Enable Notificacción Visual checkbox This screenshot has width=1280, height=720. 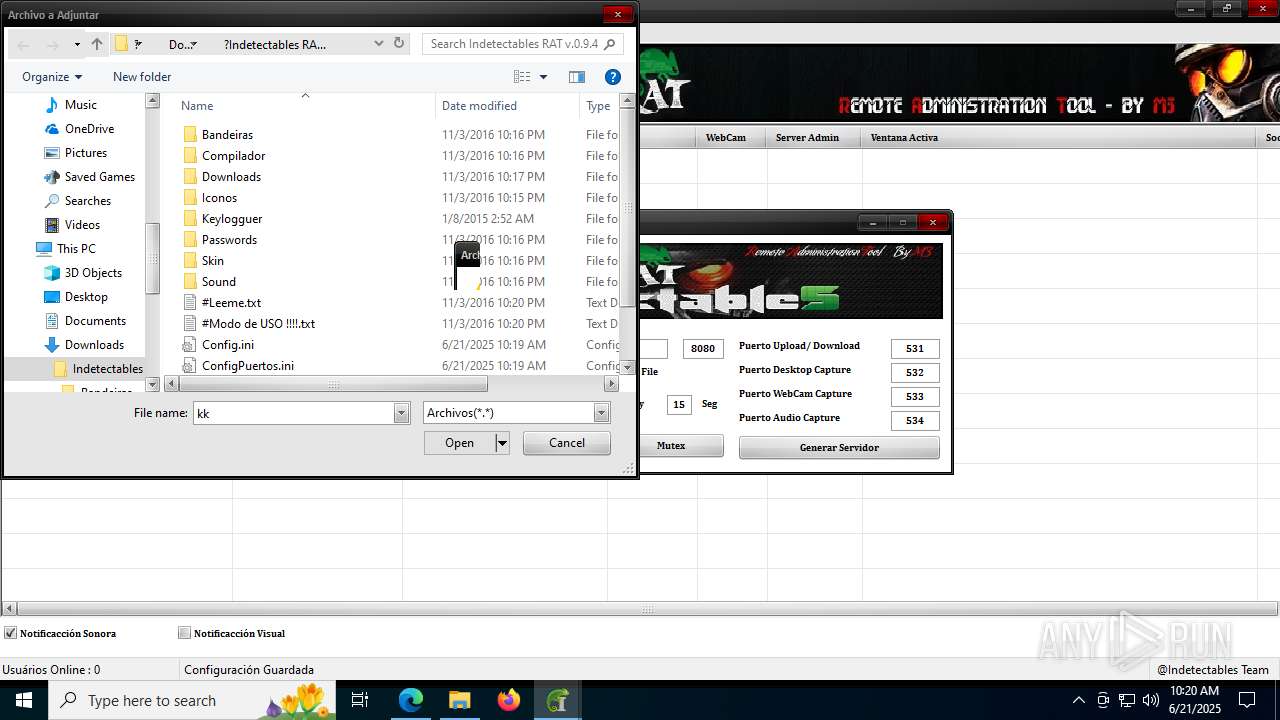(184, 633)
